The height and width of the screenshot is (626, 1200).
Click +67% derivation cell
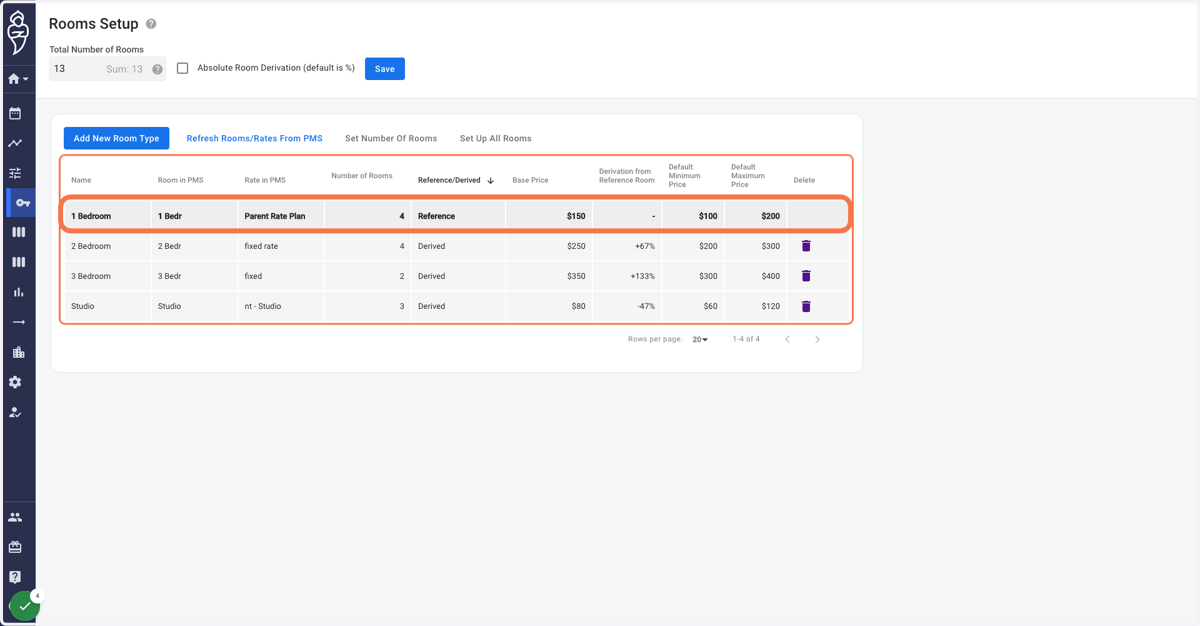[x=628, y=246]
